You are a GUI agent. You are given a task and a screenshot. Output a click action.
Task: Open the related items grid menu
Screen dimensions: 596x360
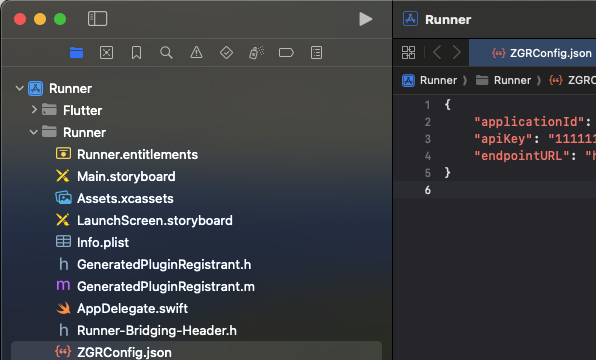point(409,52)
